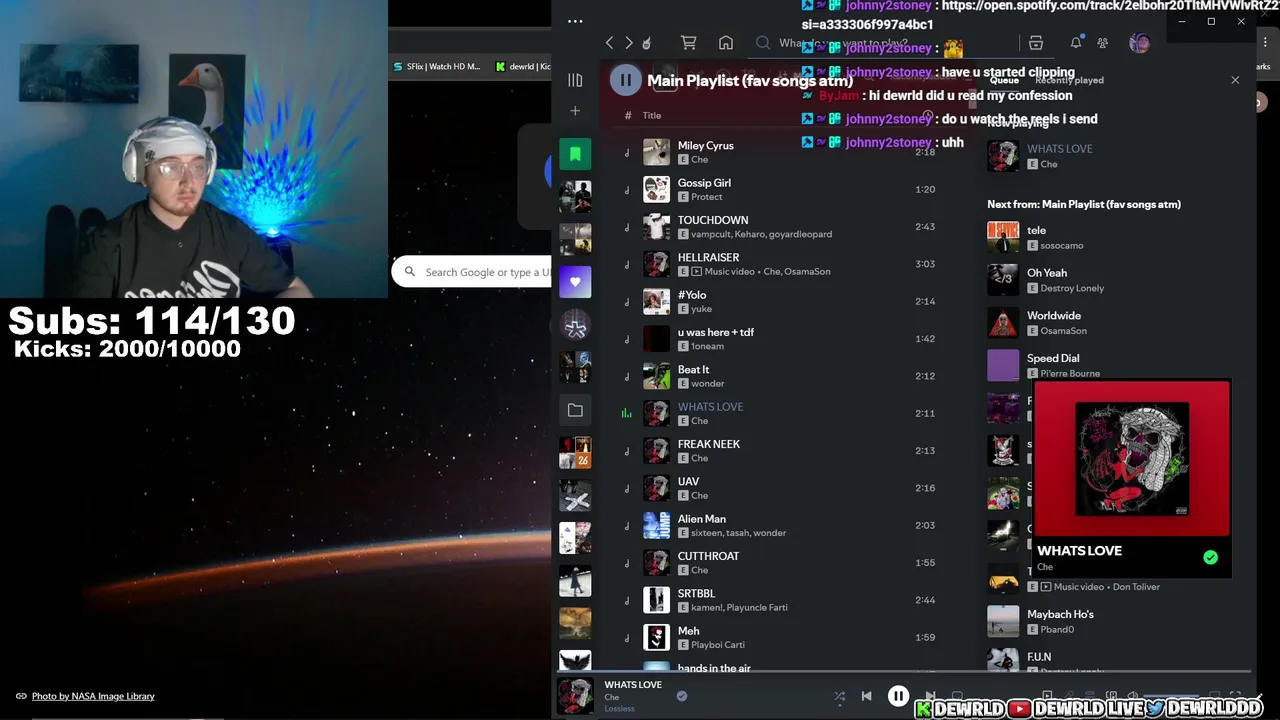Click WHATS LOVE popup album cover
This screenshot has height=720, width=1280.
coord(1132,459)
